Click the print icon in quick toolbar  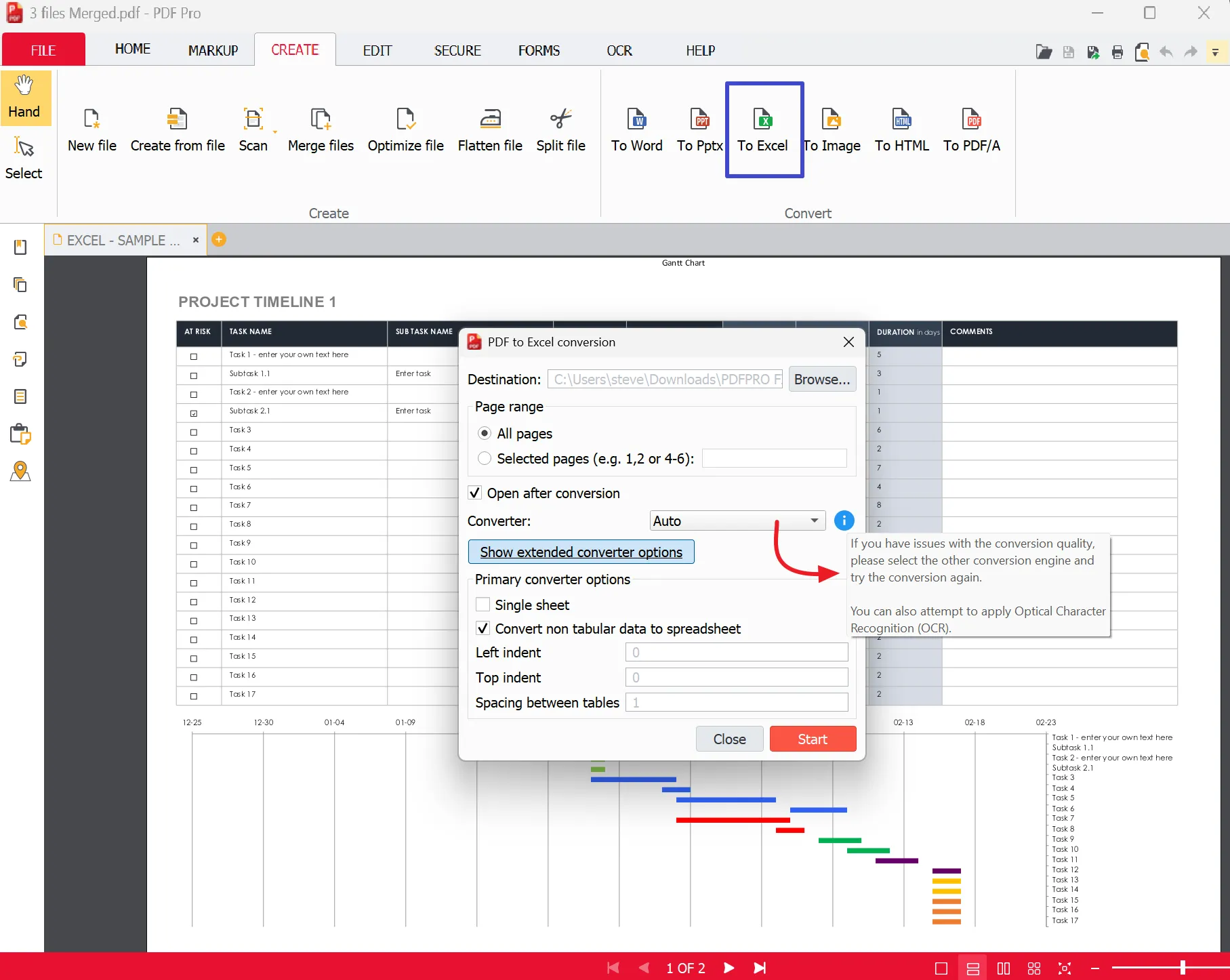[x=1118, y=52]
